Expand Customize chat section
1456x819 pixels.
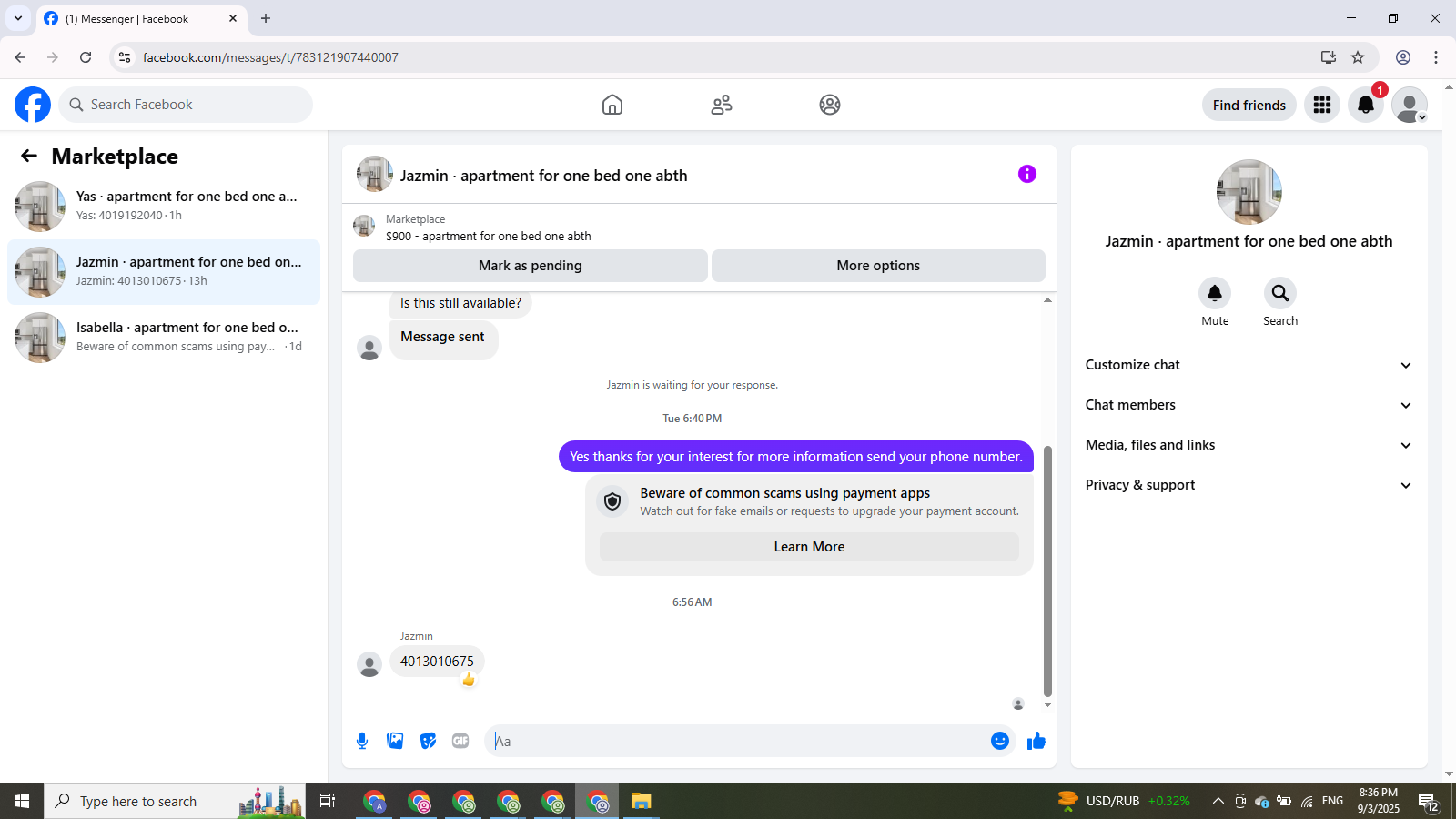1249,365
